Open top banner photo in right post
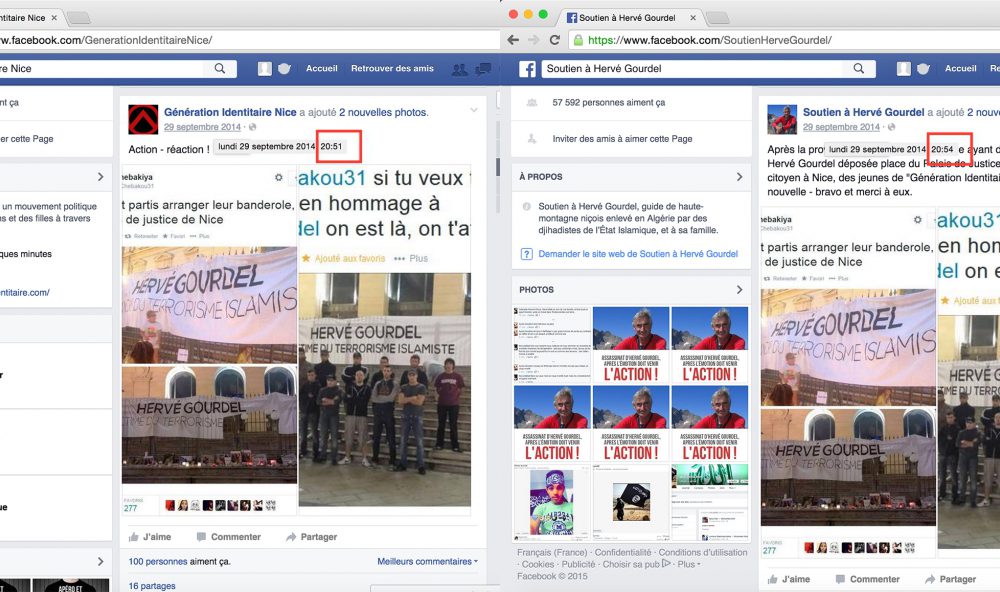The height and width of the screenshot is (592, 1000). click(x=848, y=347)
